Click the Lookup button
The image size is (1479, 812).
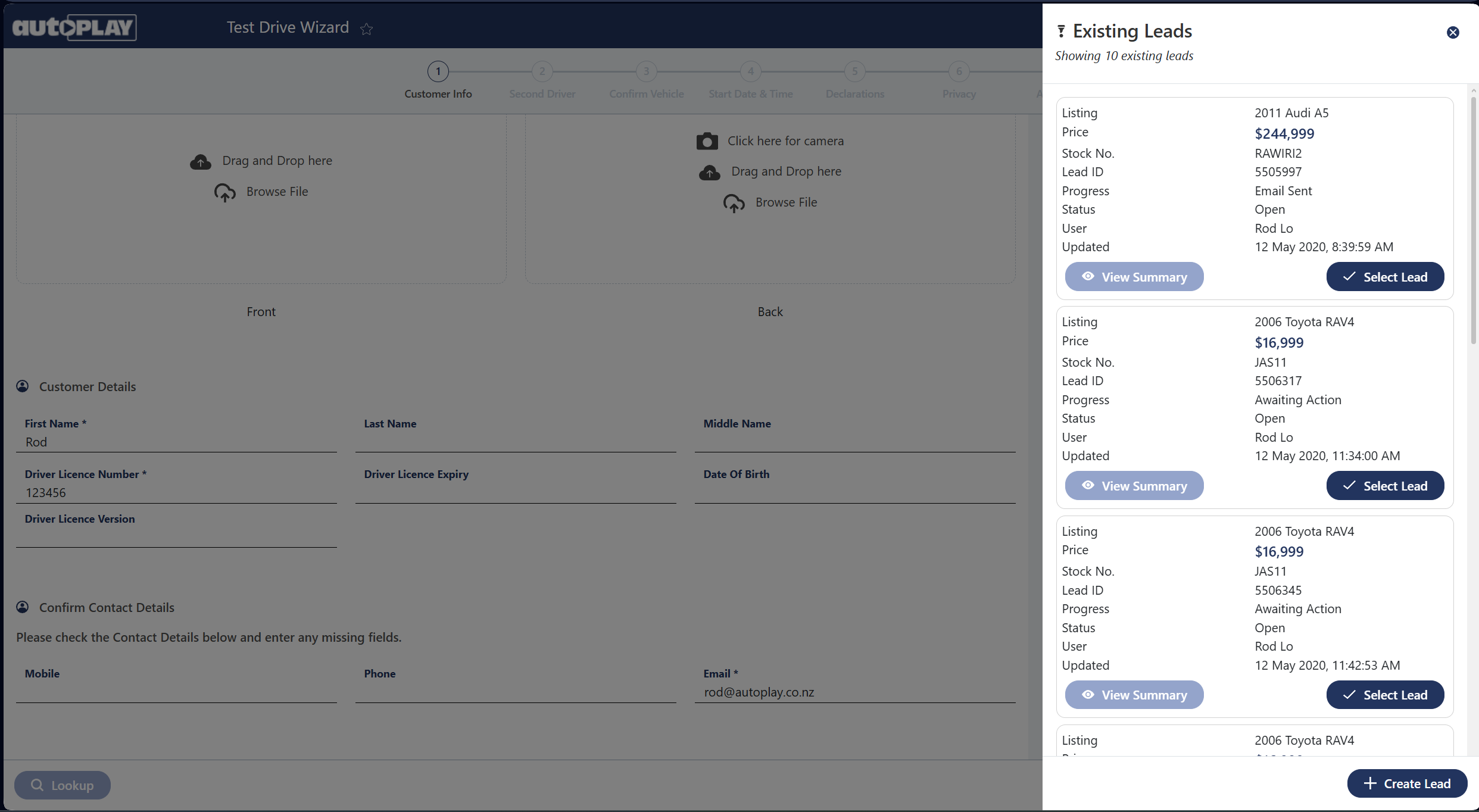[63, 785]
